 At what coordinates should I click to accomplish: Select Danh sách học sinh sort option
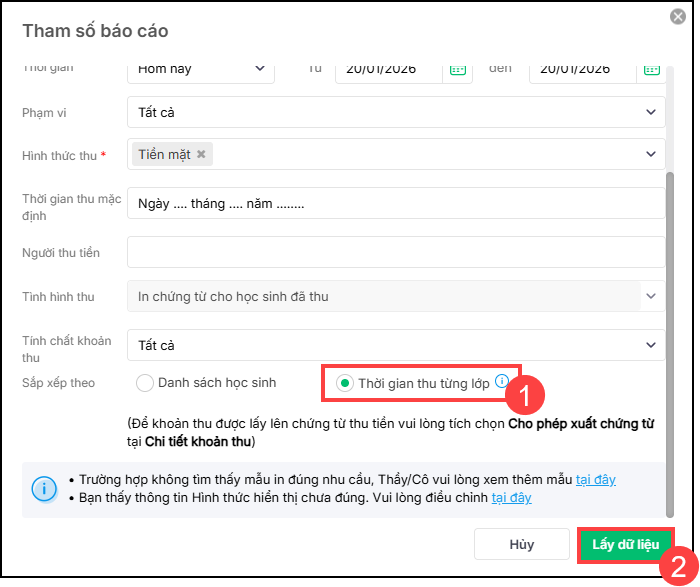pos(145,382)
